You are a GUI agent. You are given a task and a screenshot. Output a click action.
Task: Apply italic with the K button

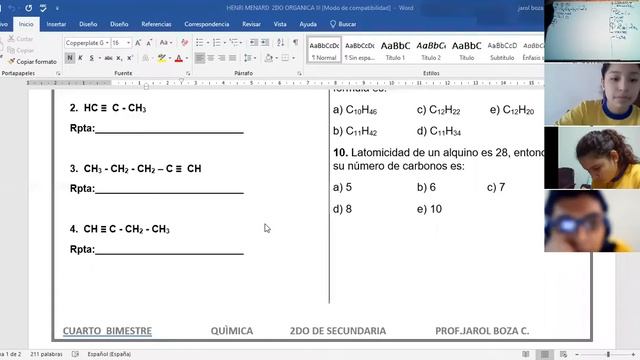[x=80, y=58]
